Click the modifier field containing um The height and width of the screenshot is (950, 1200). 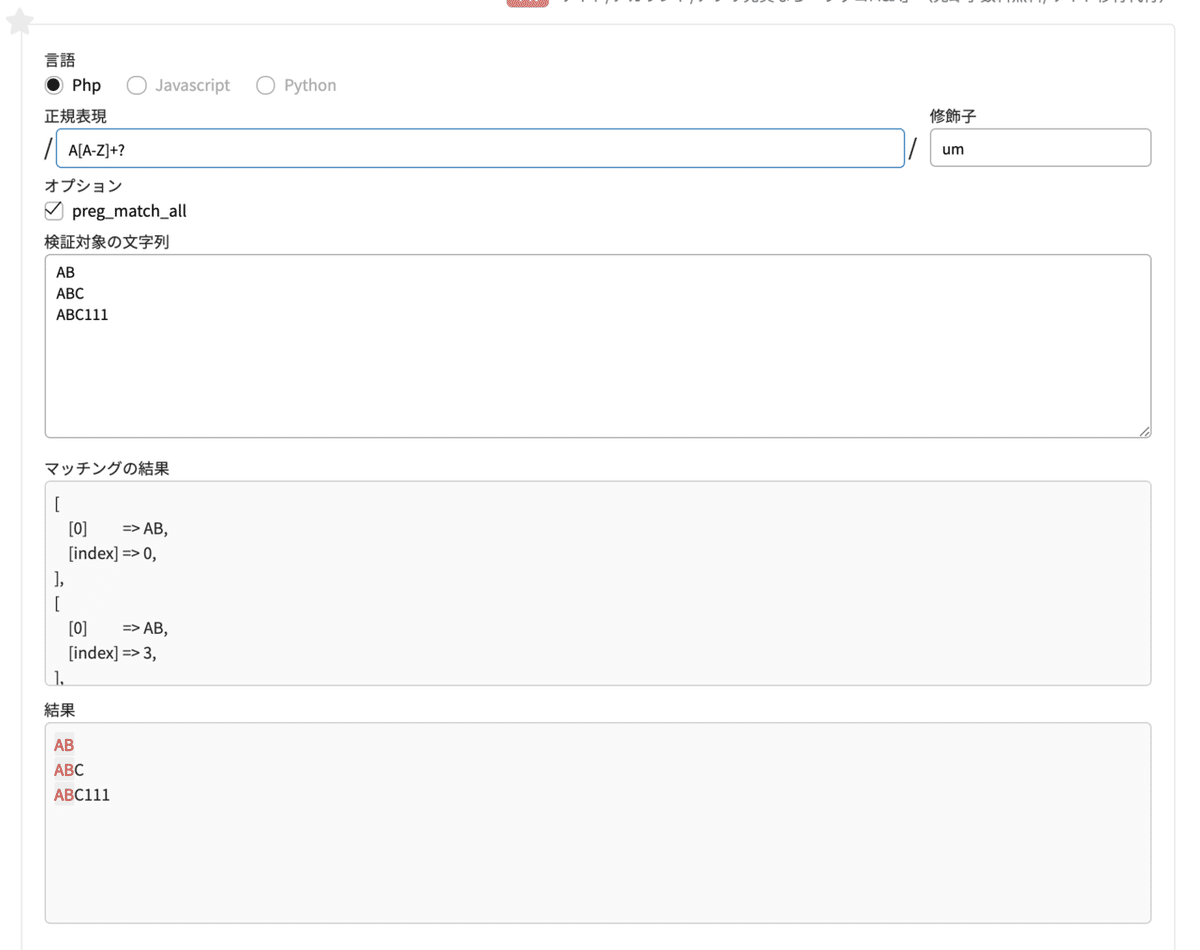click(1040, 148)
